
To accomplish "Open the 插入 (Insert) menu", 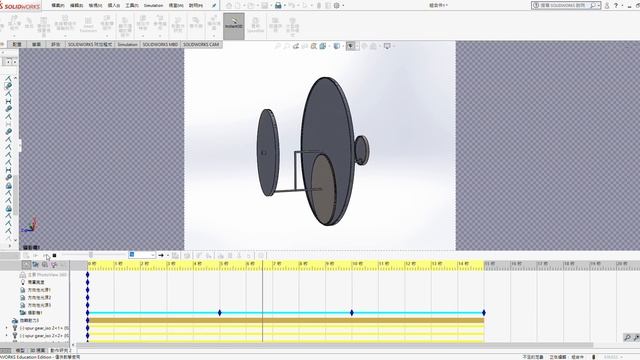I will coord(113,6).
